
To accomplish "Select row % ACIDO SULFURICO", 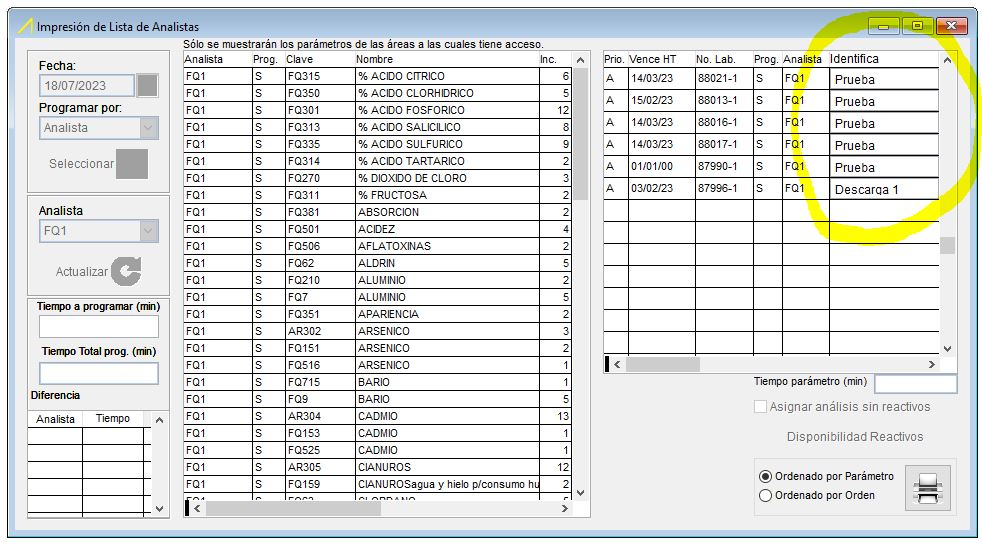I will coord(378,144).
